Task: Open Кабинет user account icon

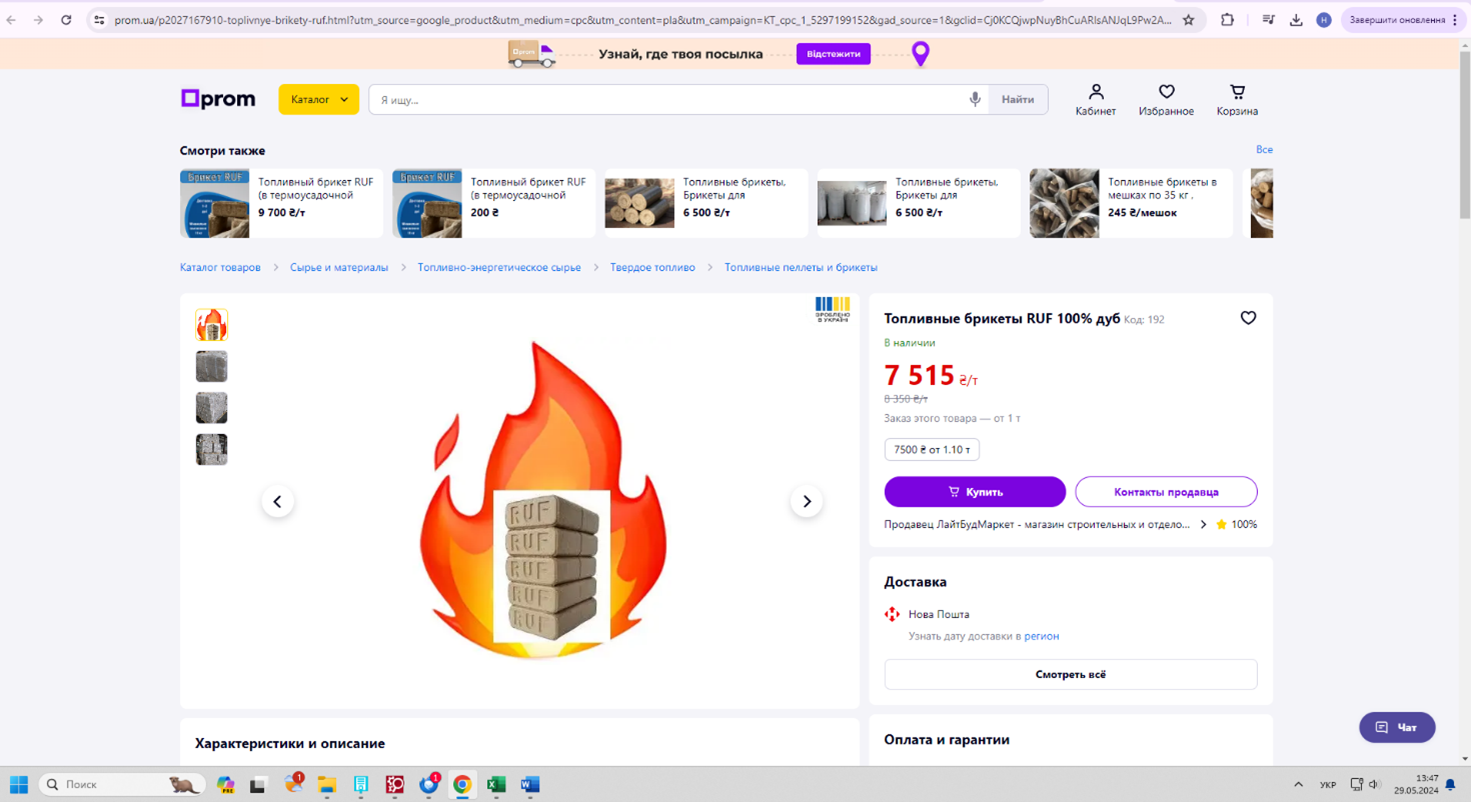Action: point(1096,100)
